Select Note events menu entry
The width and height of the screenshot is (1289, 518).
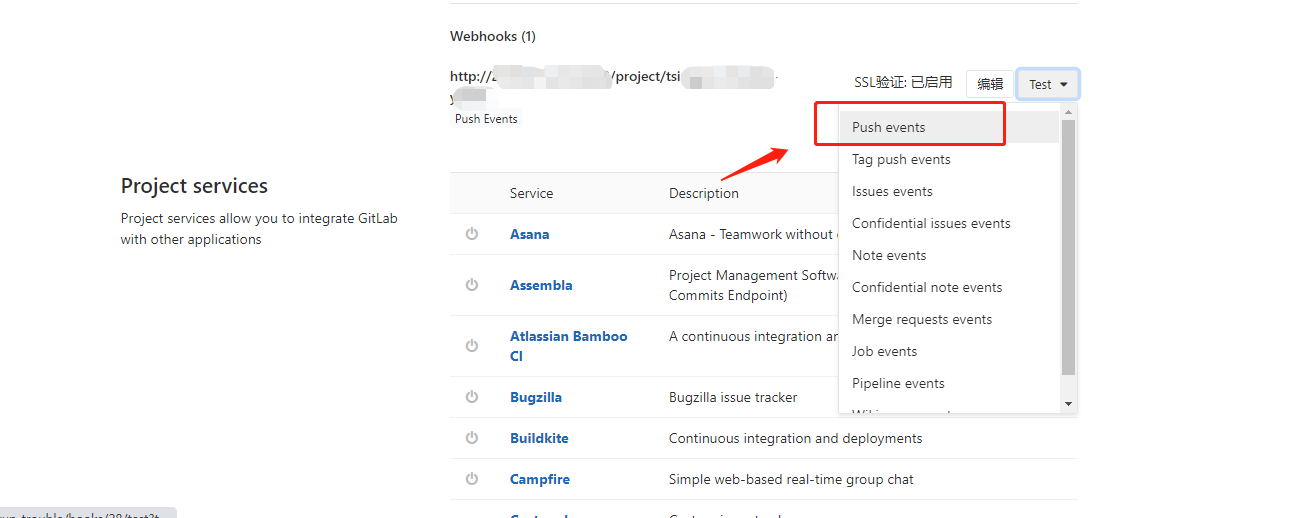click(x=948, y=255)
